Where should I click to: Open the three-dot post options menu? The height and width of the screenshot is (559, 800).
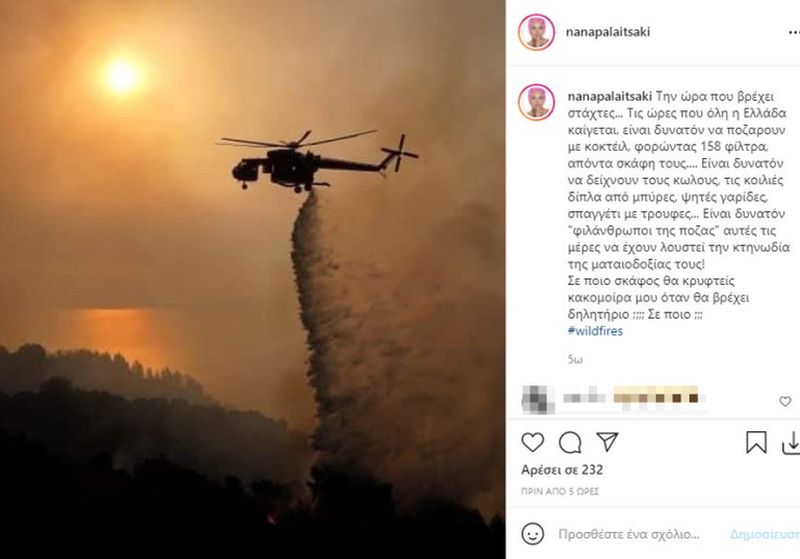click(x=794, y=32)
